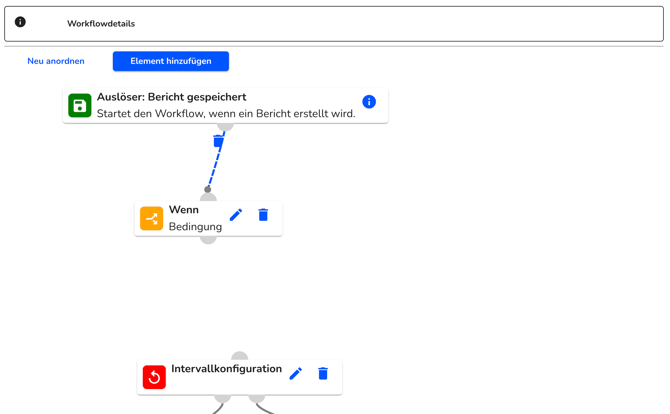The height and width of the screenshot is (414, 670).
Task: Click the right output handle below Intervallkonfiguration
Action: 256,399
